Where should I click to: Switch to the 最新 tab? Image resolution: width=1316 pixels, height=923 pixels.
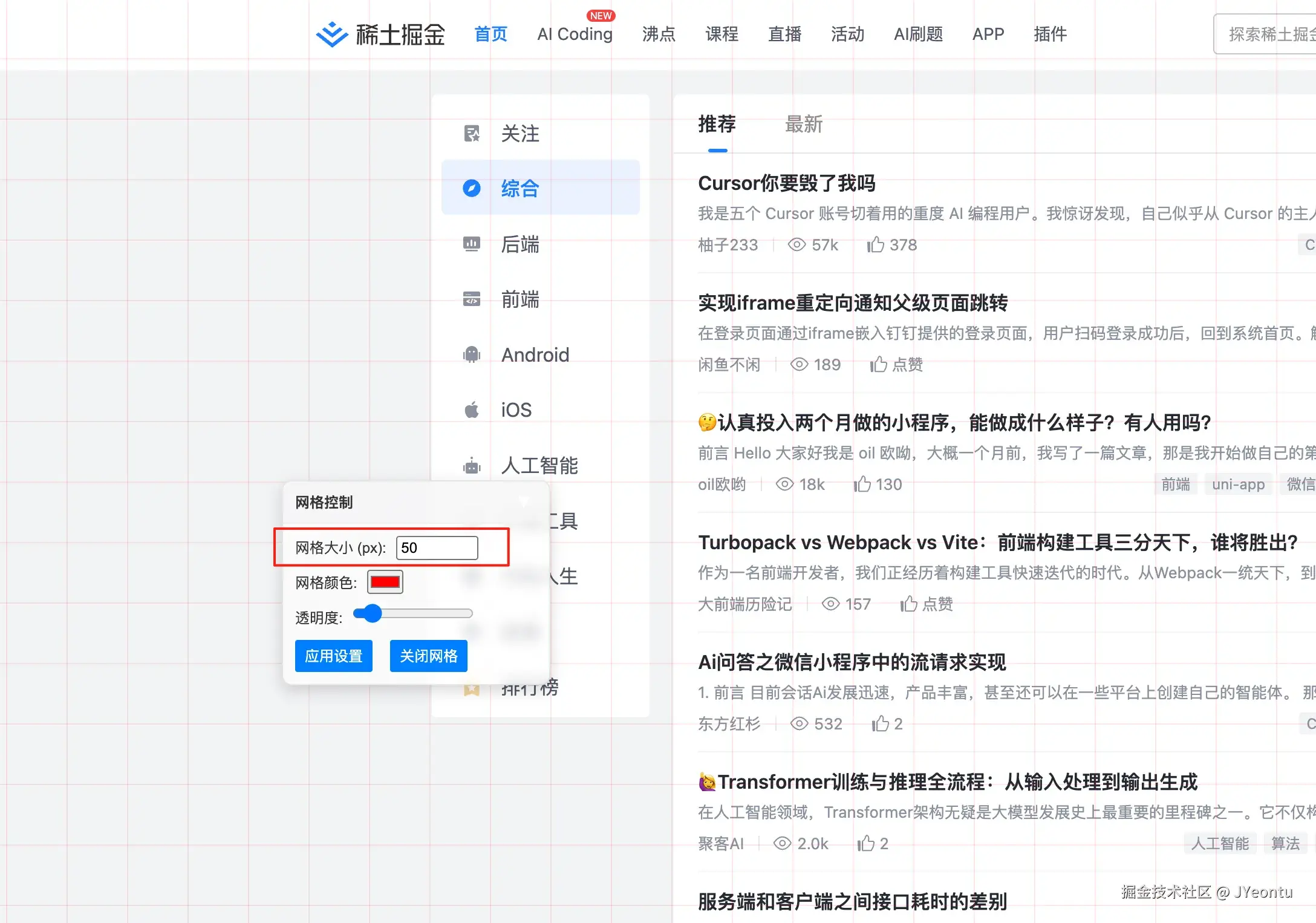(803, 125)
